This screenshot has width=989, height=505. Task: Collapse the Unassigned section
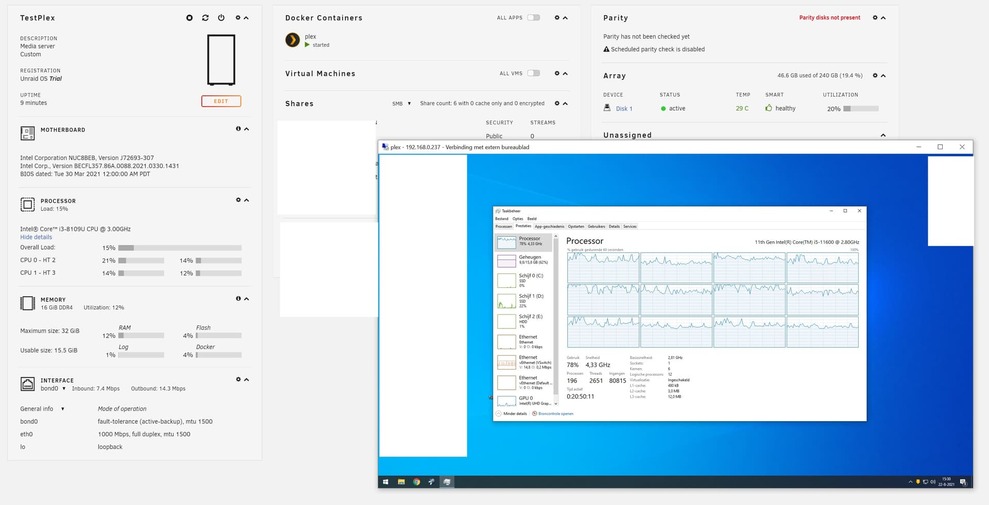point(883,135)
